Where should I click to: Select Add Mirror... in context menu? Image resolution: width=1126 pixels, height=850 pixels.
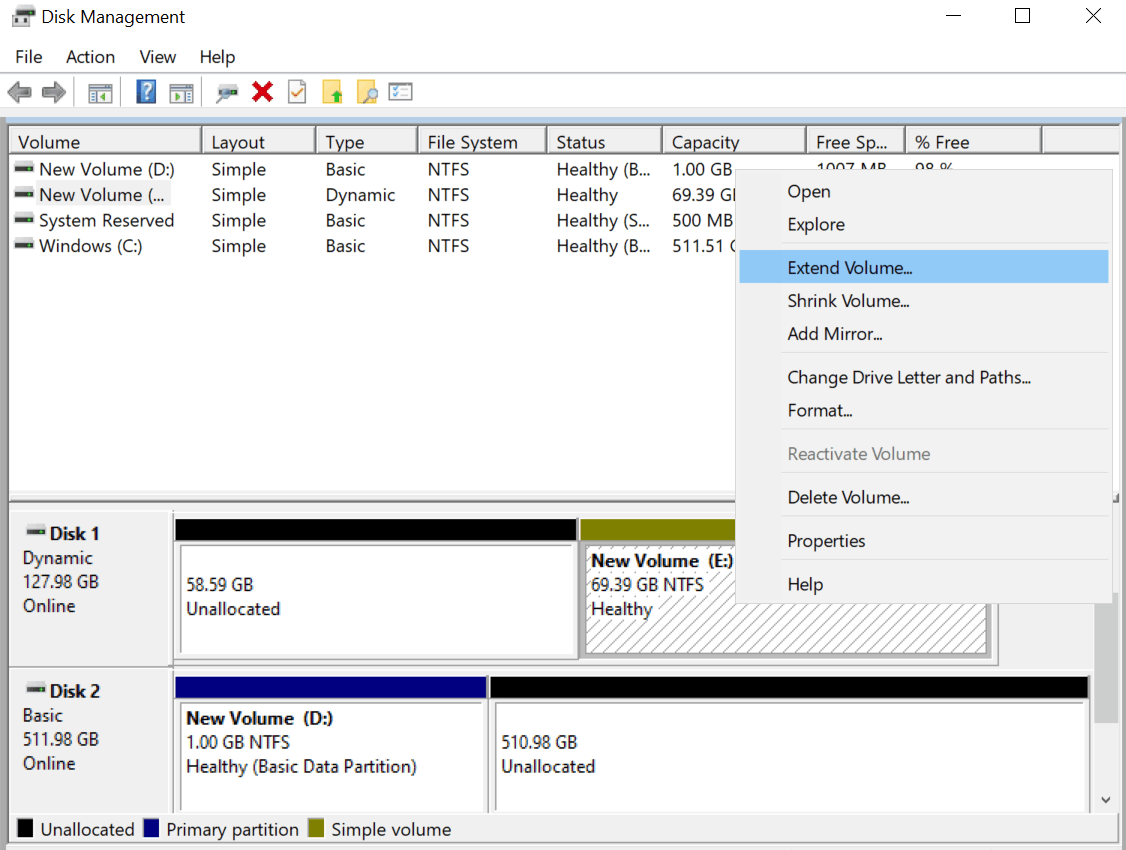(x=923, y=334)
